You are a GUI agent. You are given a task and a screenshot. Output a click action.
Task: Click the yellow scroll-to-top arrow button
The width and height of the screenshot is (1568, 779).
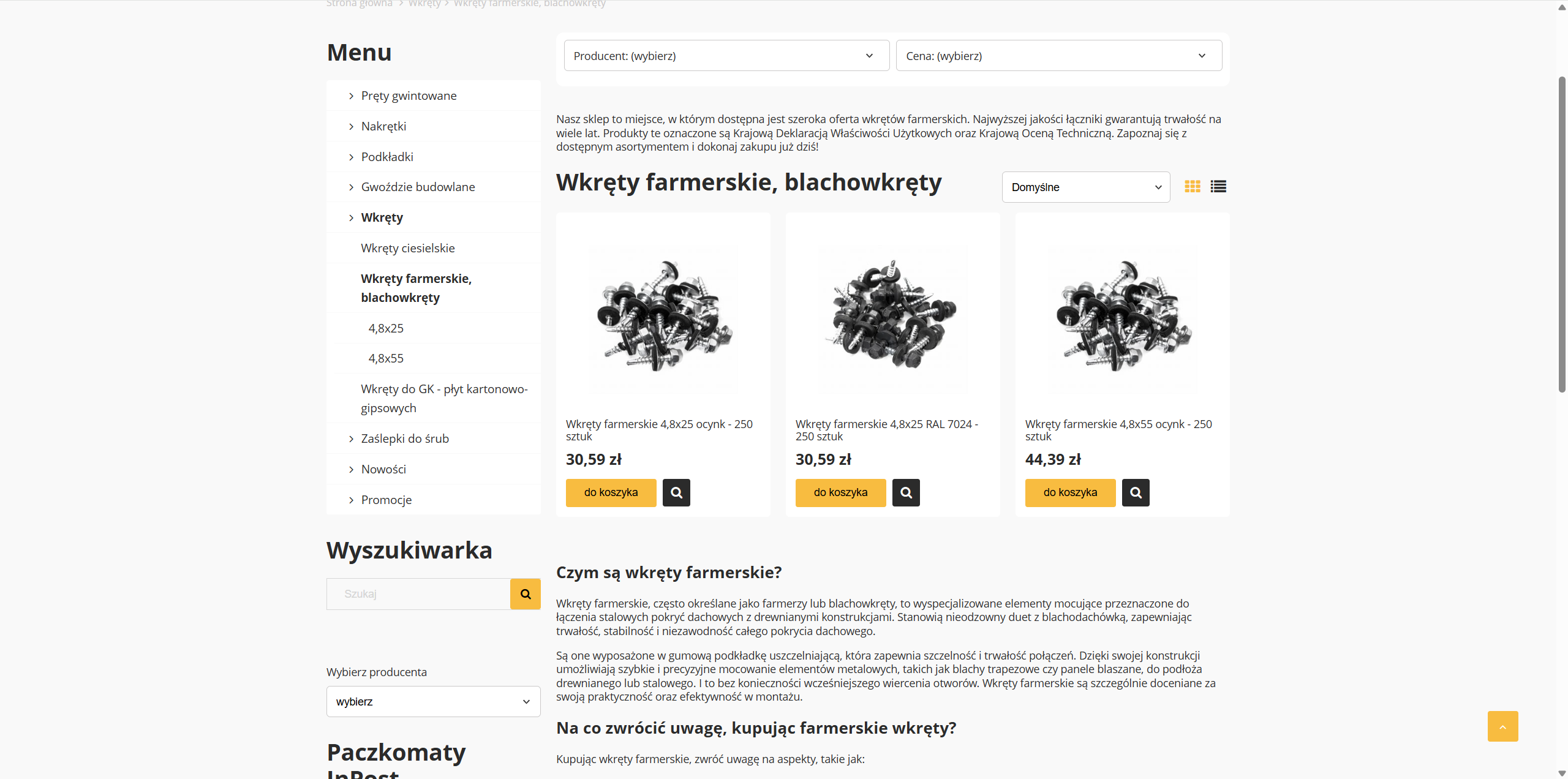[x=1502, y=726]
